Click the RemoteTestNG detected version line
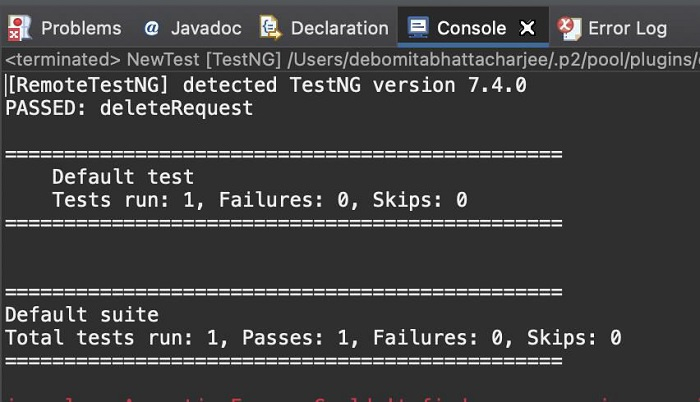The width and height of the screenshot is (700, 402). point(266,85)
